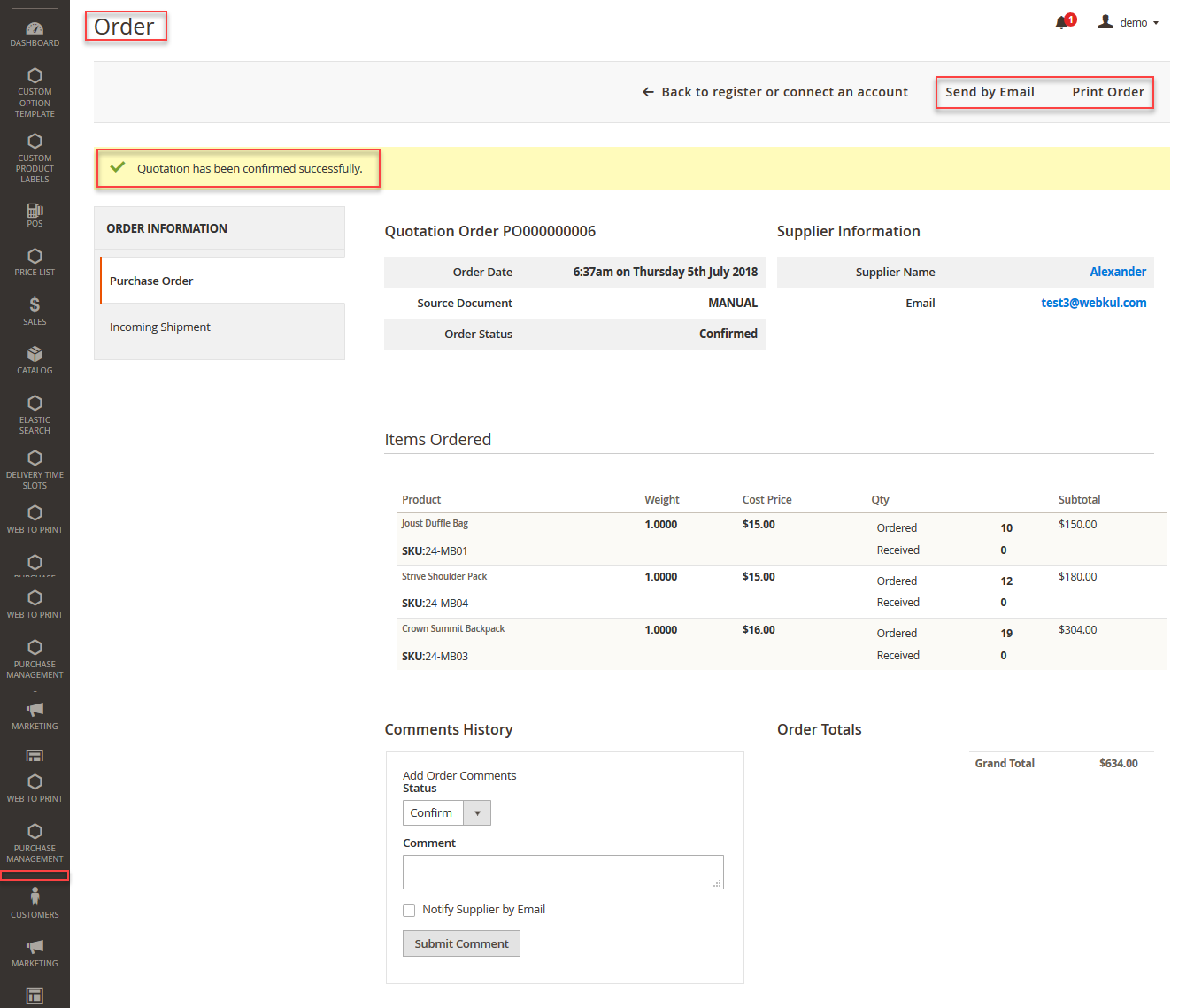Viewport: 1194px width, 1008px height.
Task: Click inside the Comment text area
Action: click(x=562, y=872)
